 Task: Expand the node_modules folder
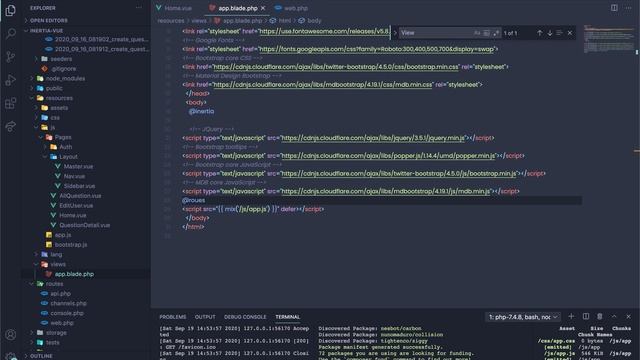pos(65,78)
